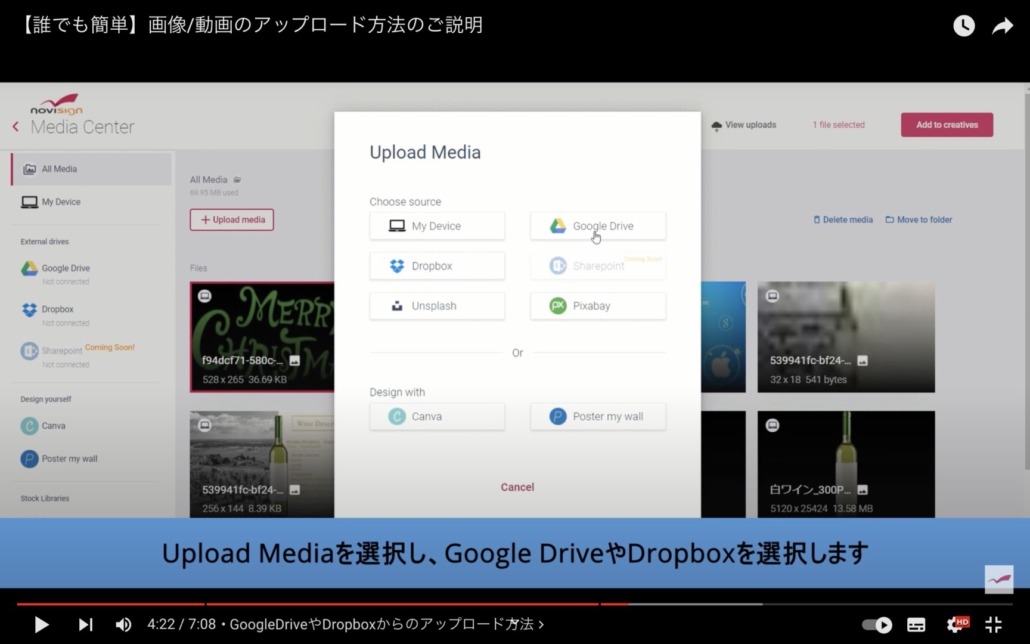The image size is (1030, 644).
Task: Click the Dropbox logo icon in dialog
Action: pos(397,266)
